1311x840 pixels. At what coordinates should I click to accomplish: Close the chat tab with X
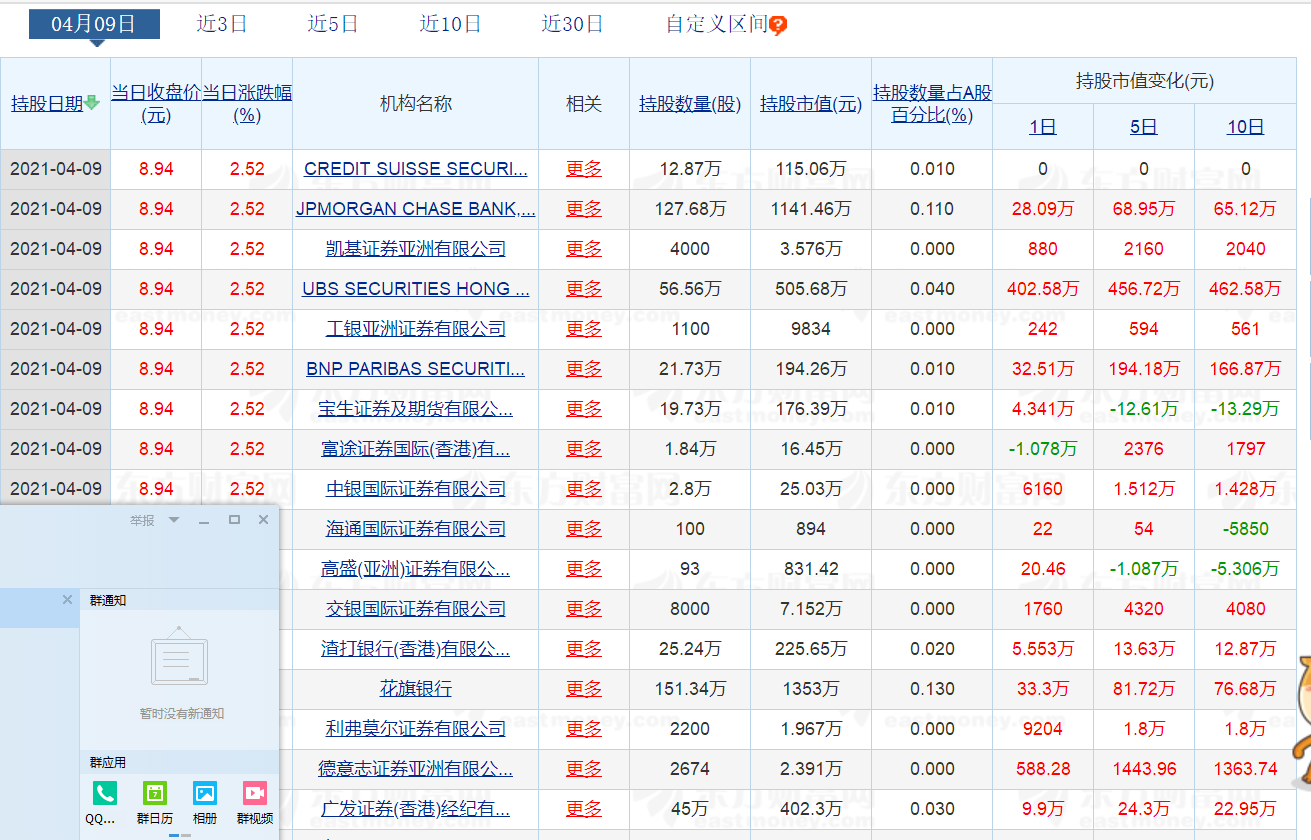(x=67, y=600)
